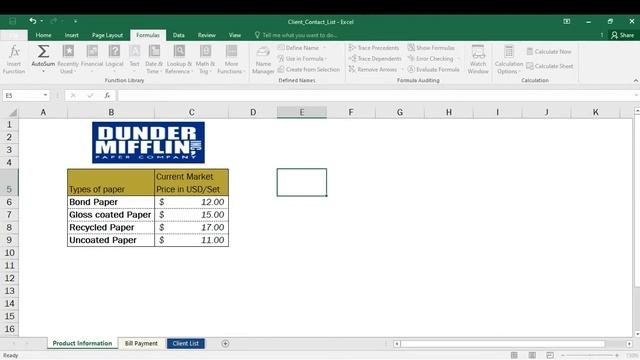Add a new sheet with plus icon

click(x=225, y=344)
